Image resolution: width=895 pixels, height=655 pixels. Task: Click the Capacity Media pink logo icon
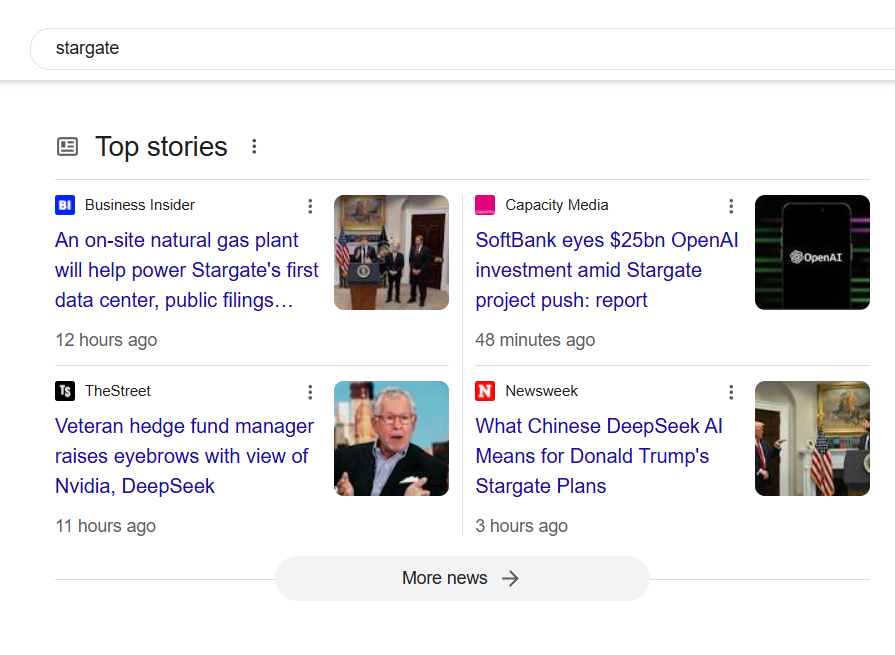point(485,205)
